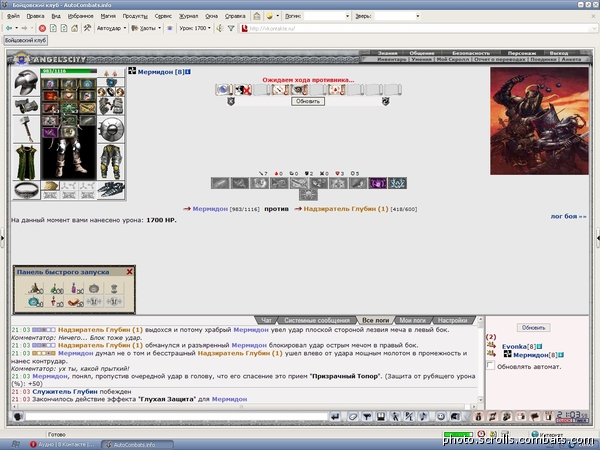Click the Инвентарь menu link
Screen dimensions: 600x450
pyautogui.click(x=391, y=59)
